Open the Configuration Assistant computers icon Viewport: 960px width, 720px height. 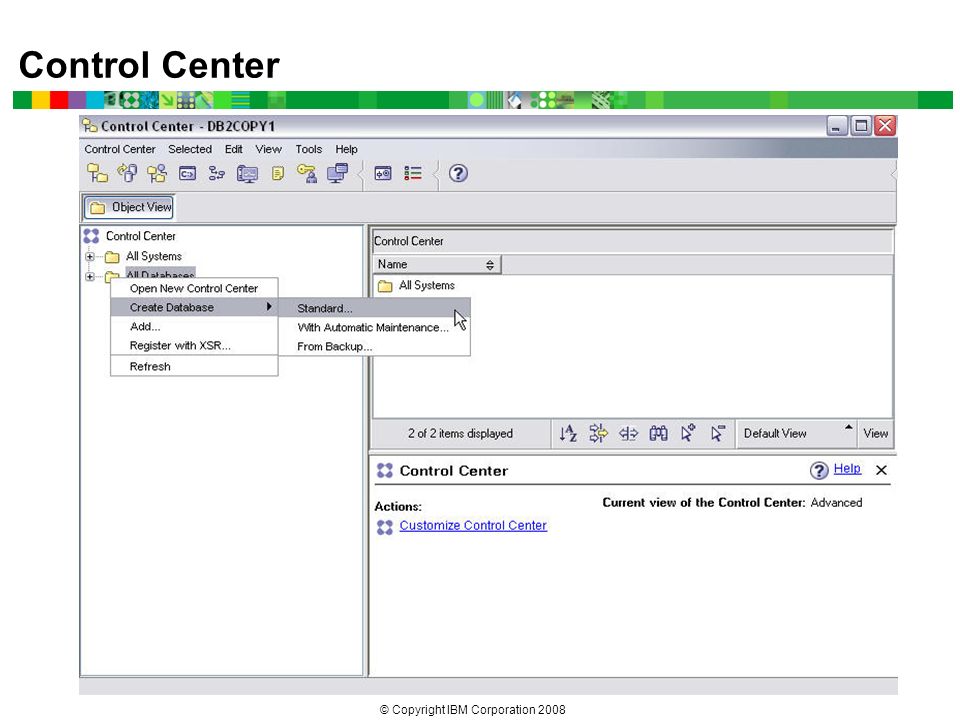338,174
